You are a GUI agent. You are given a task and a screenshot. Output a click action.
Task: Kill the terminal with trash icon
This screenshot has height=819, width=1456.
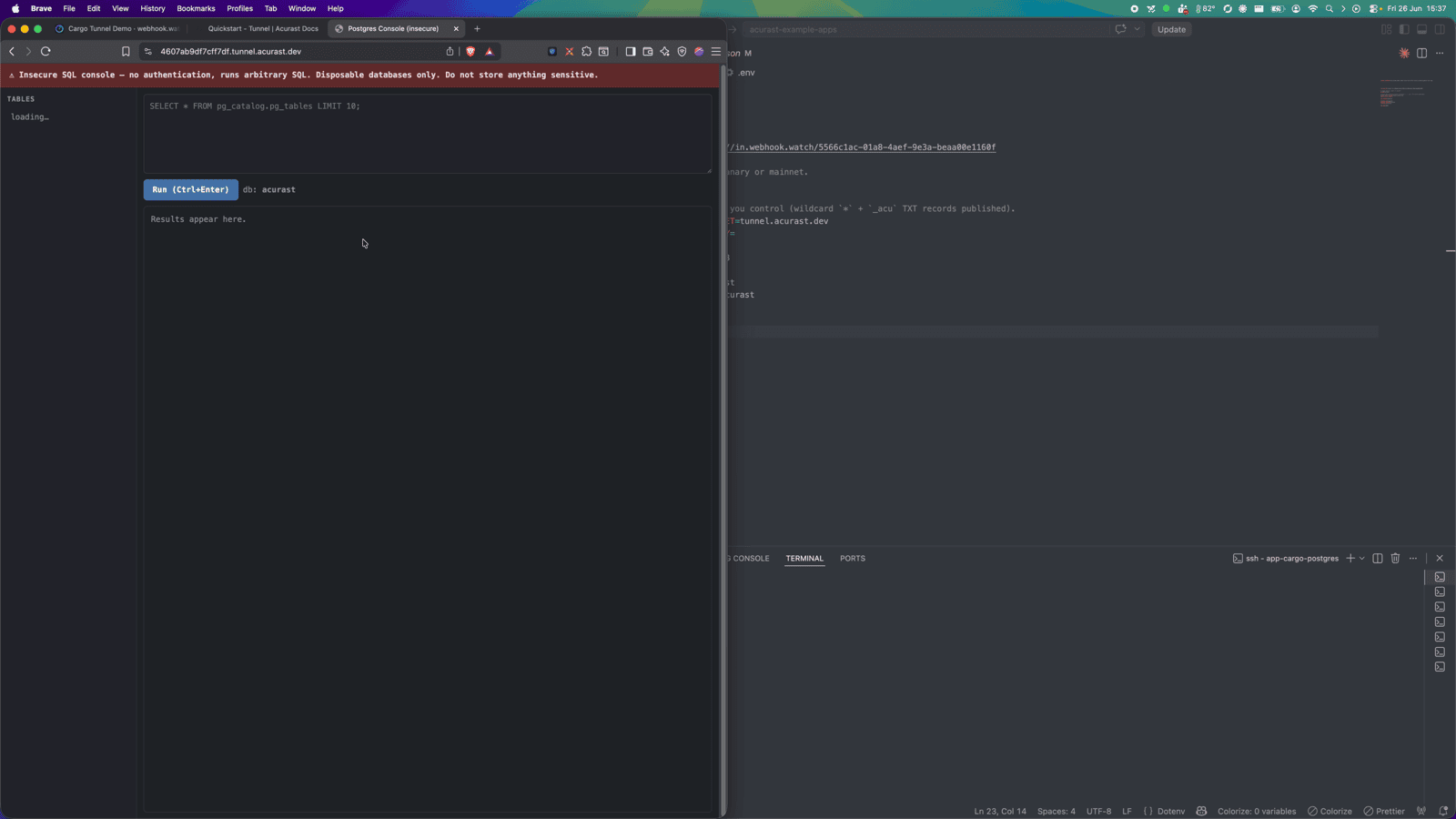pyautogui.click(x=1395, y=558)
